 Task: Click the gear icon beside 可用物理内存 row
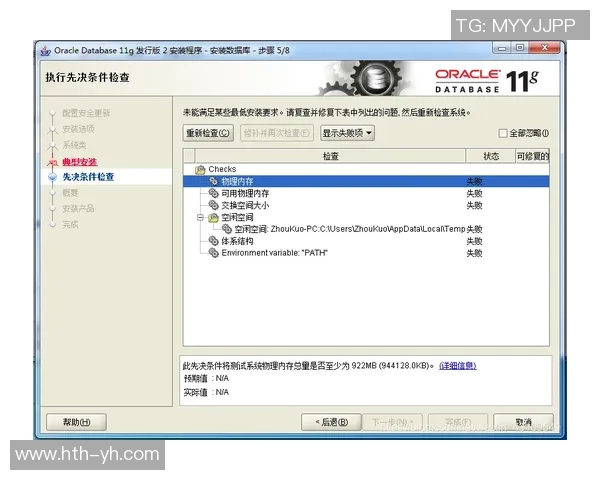[x=213, y=193]
